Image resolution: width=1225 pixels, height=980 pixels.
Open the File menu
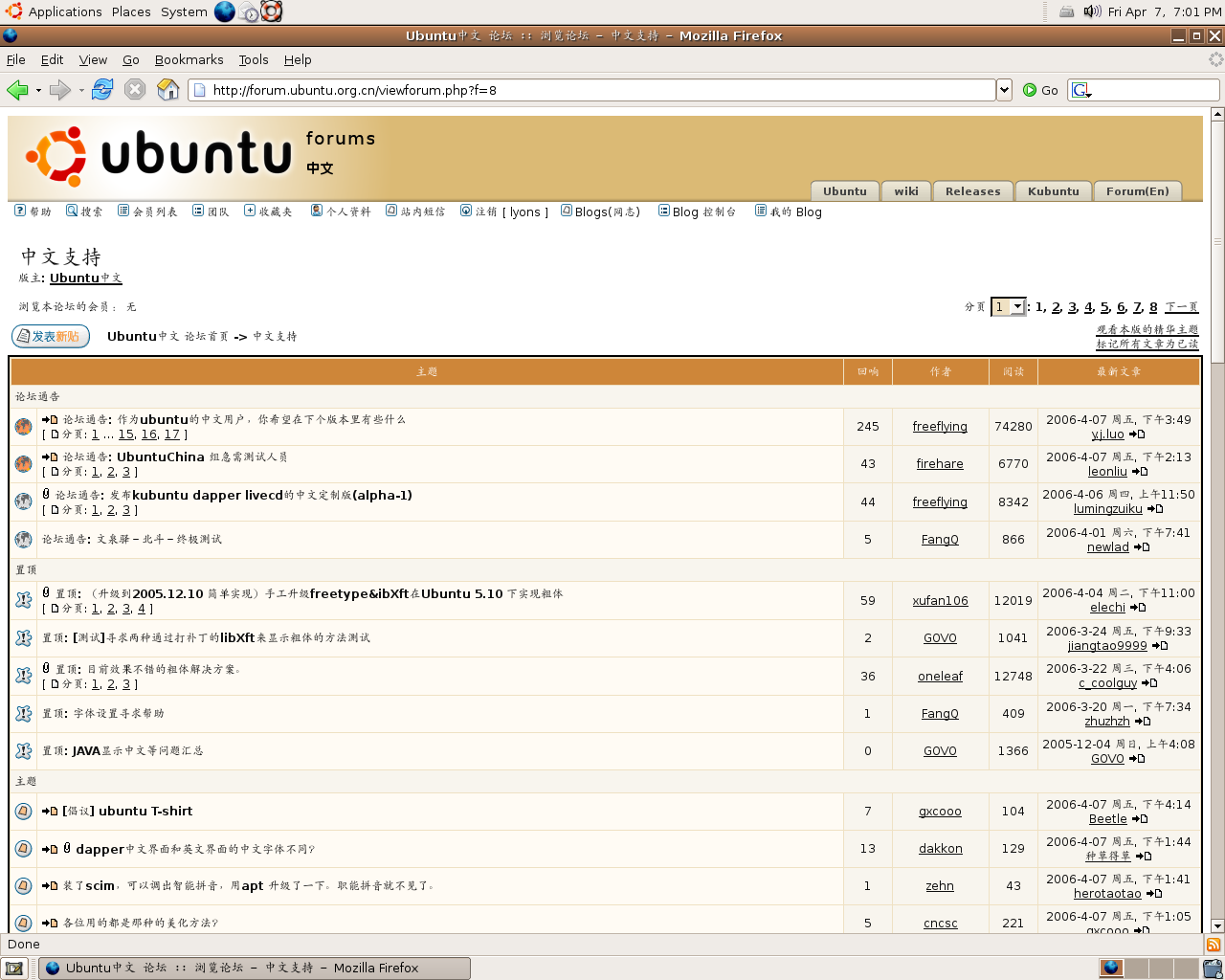(16, 59)
